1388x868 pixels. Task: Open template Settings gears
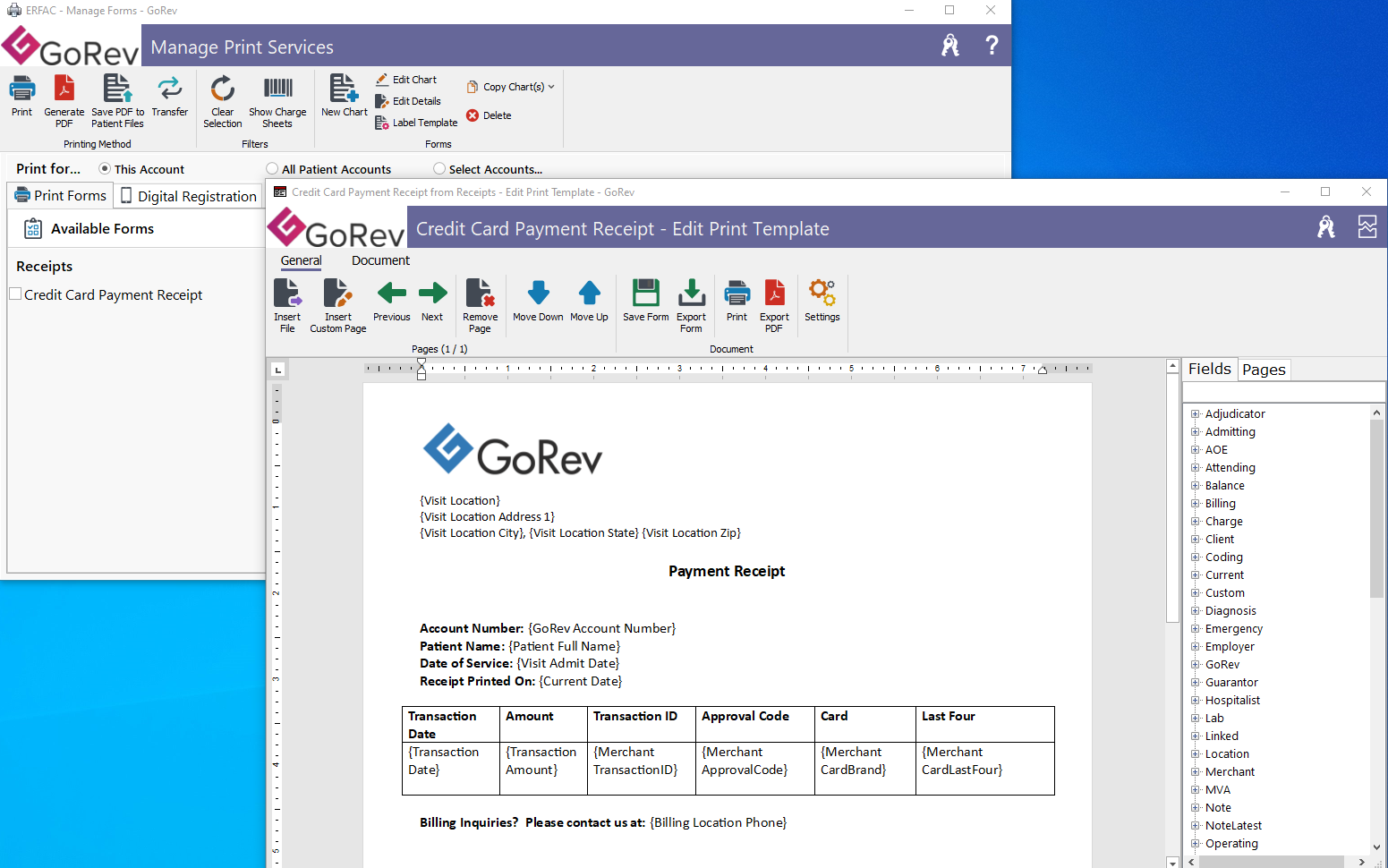pos(822,301)
